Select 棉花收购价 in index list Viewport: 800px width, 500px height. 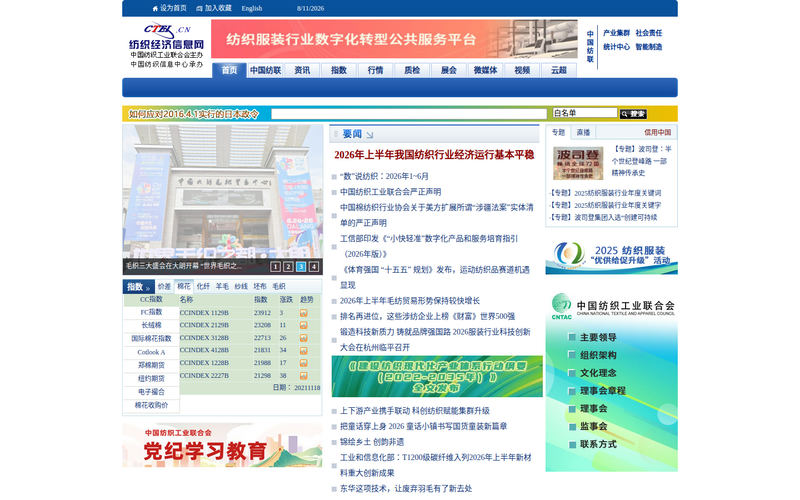point(151,405)
